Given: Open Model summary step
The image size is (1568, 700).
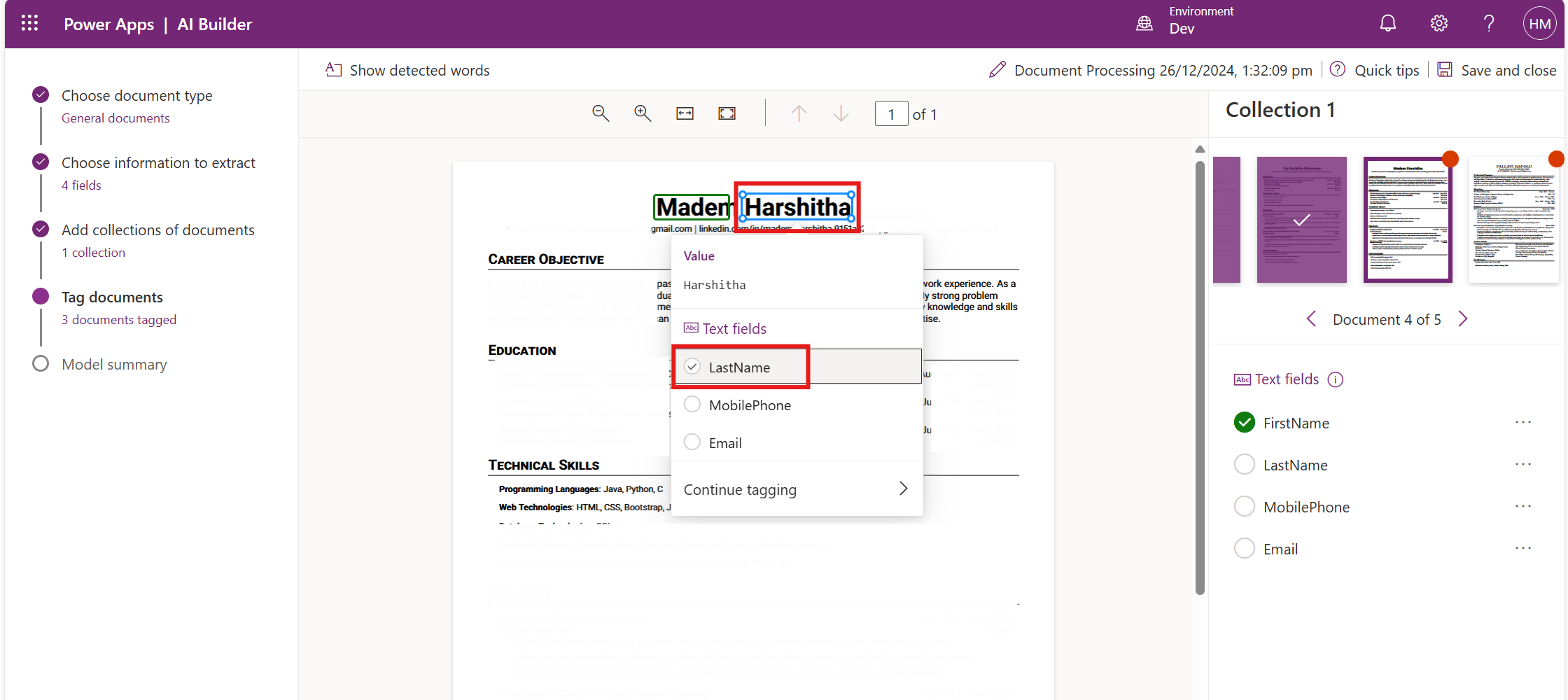Looking at the screenshot, I should (114, 364).
